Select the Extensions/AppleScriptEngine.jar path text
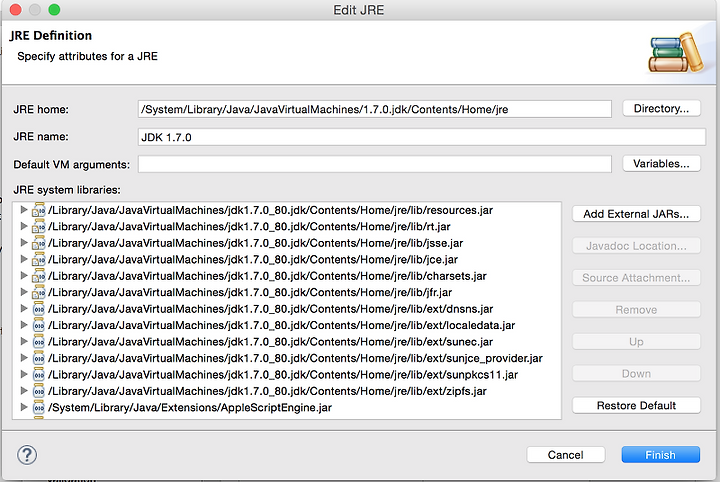The image size is (720, 482). pyautogui.click(x=190, y=408)
